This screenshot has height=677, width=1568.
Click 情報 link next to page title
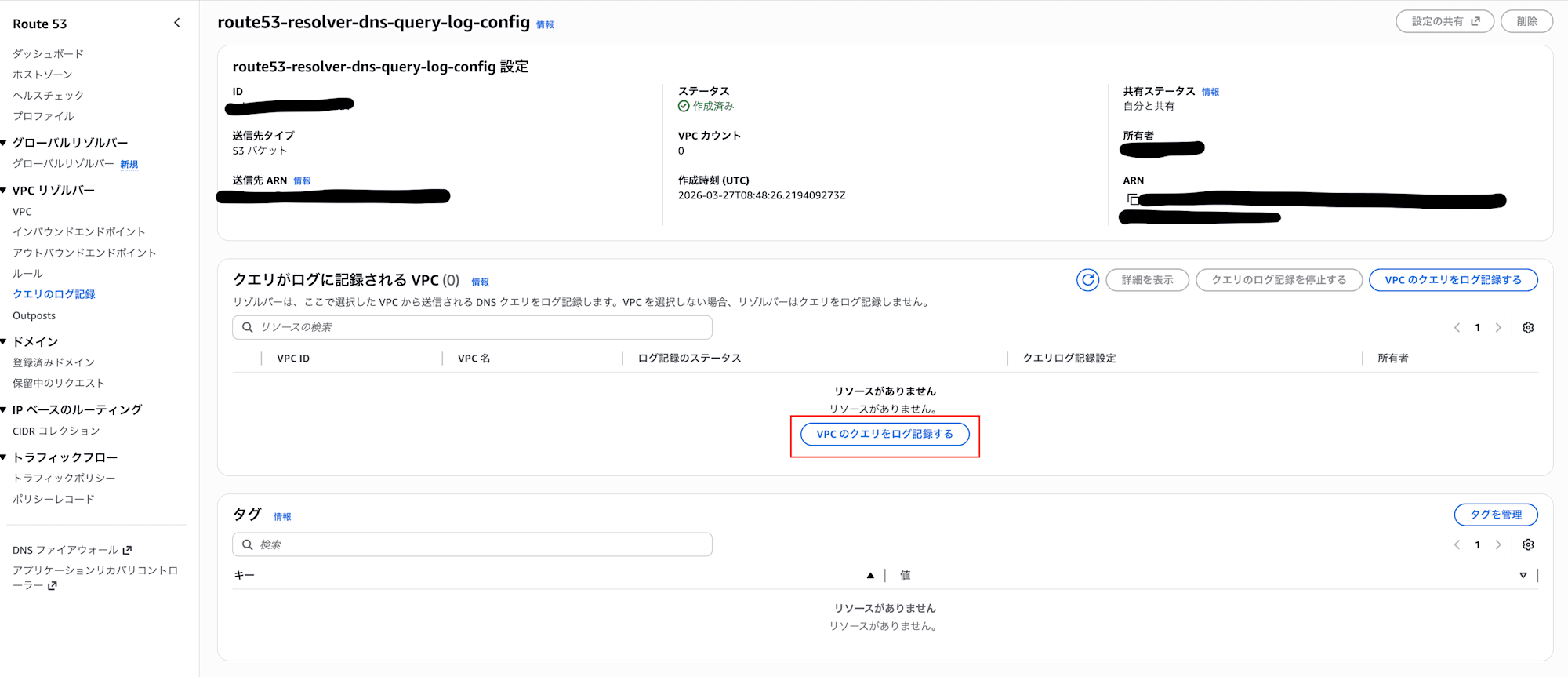point(545,25)
